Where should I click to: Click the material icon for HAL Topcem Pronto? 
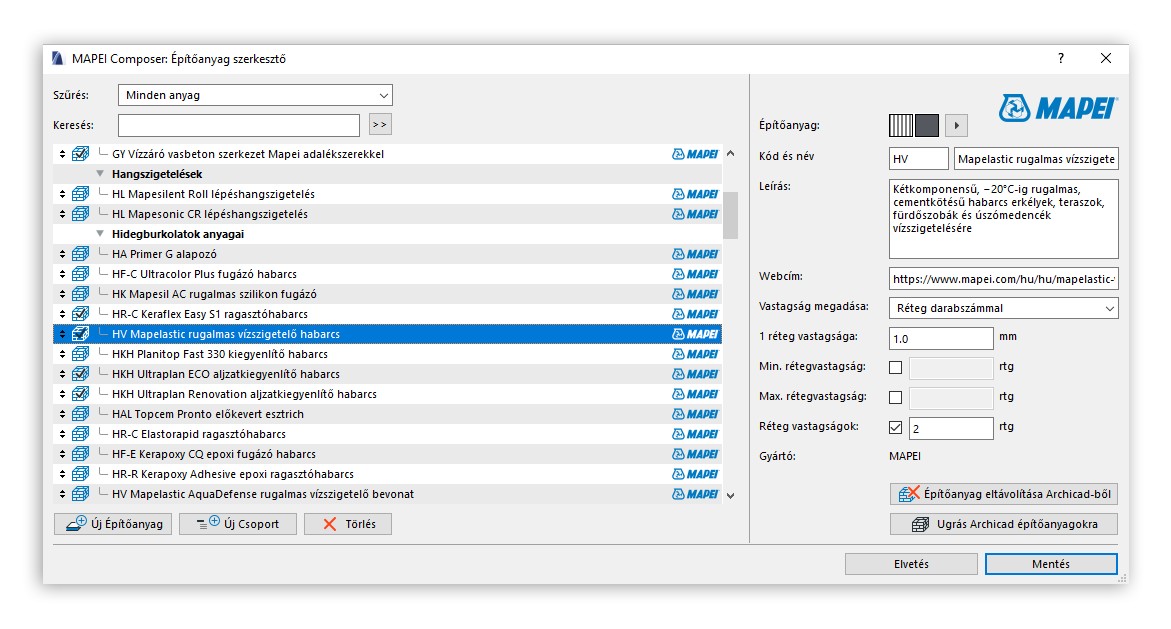pos(80,414)
